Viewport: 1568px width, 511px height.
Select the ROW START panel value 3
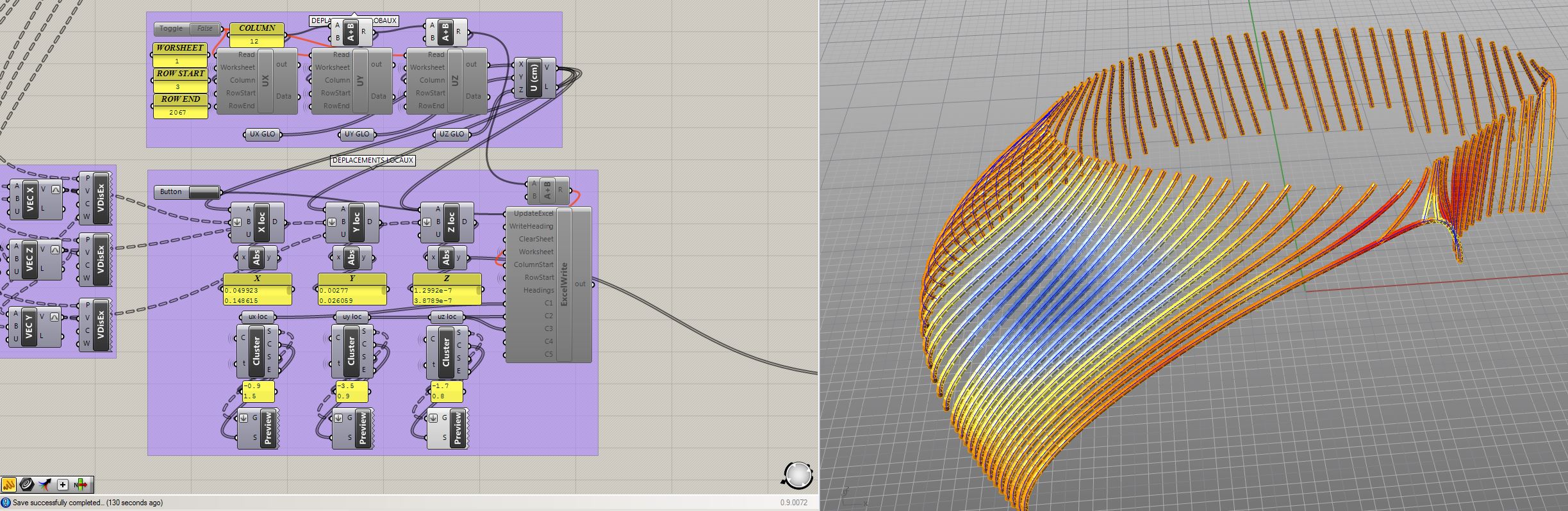coord(181,81)
